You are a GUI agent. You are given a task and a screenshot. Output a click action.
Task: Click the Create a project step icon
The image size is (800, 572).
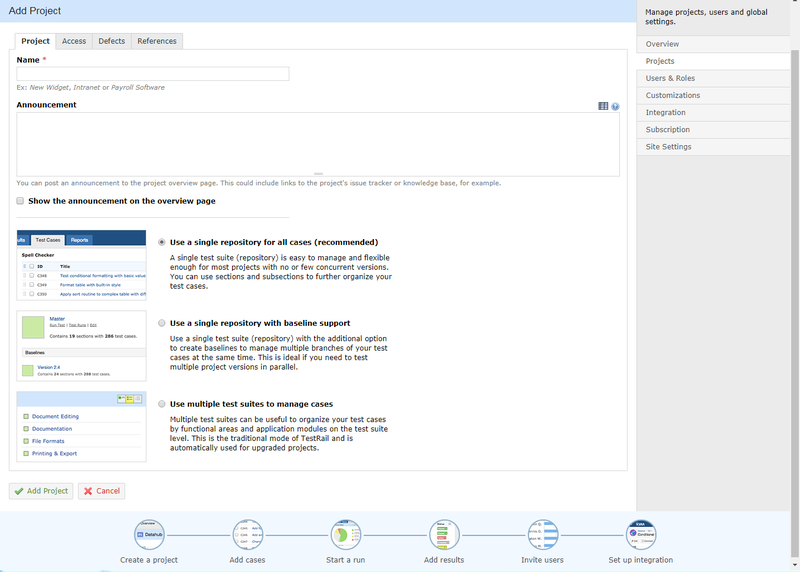click(149, 535)
